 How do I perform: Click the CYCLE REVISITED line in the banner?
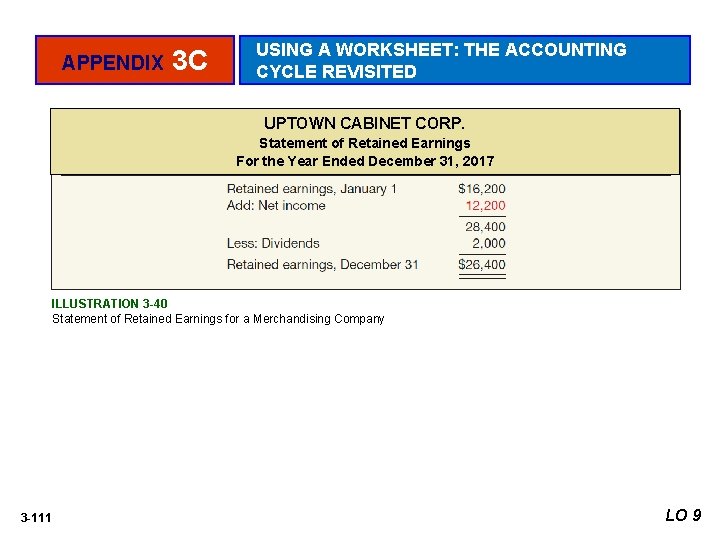click(336, 72)
